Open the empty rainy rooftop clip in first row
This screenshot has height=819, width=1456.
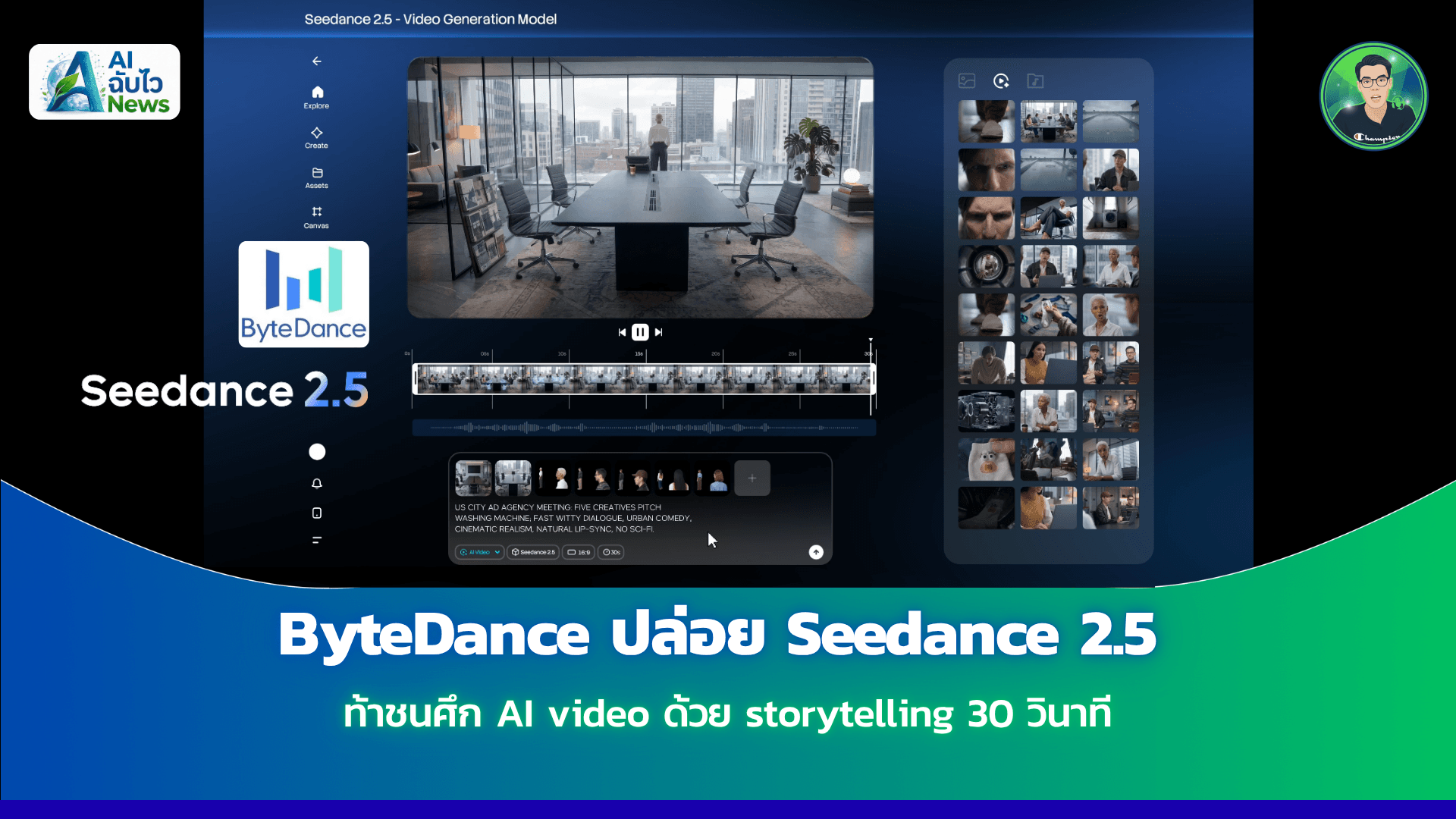[1111, 121]
